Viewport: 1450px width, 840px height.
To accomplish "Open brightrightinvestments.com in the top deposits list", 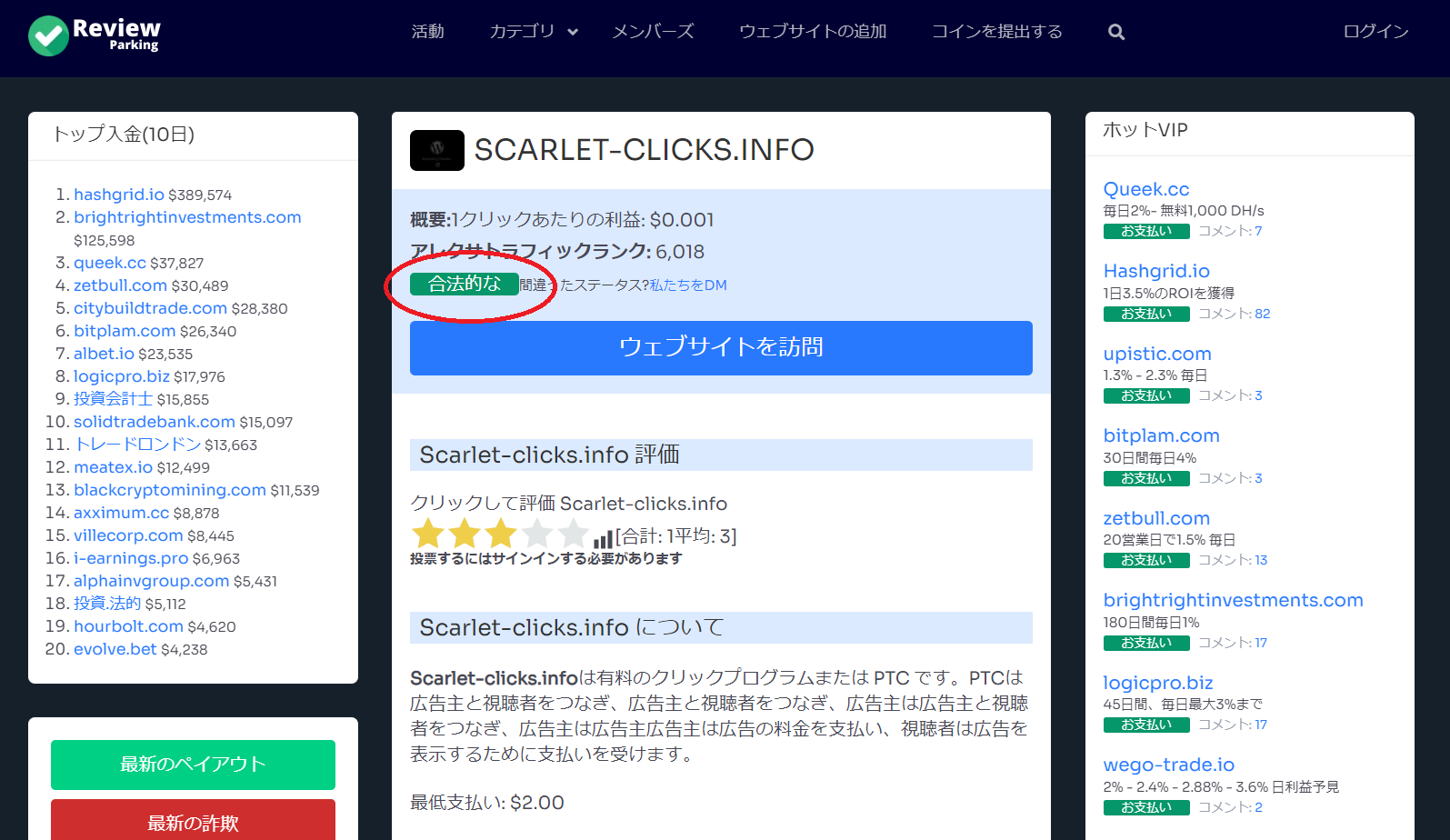I will (187, 217).
